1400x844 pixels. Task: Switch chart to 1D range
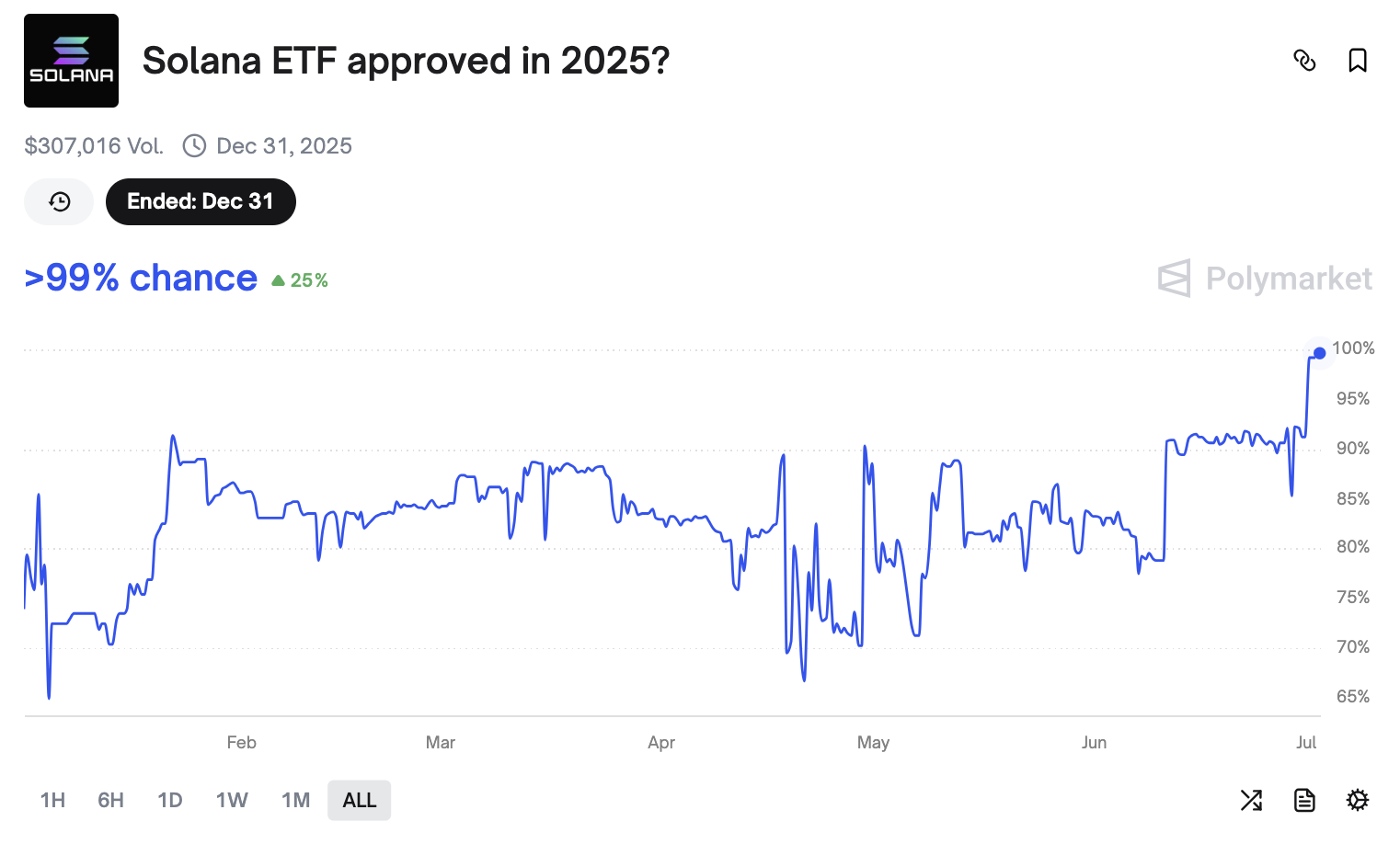coord(170,800)
